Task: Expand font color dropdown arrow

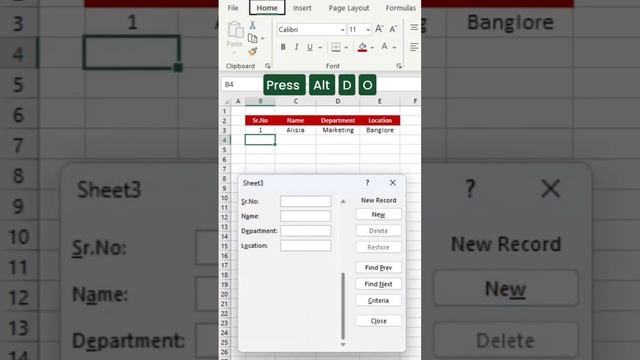Action: click(394, 48)
